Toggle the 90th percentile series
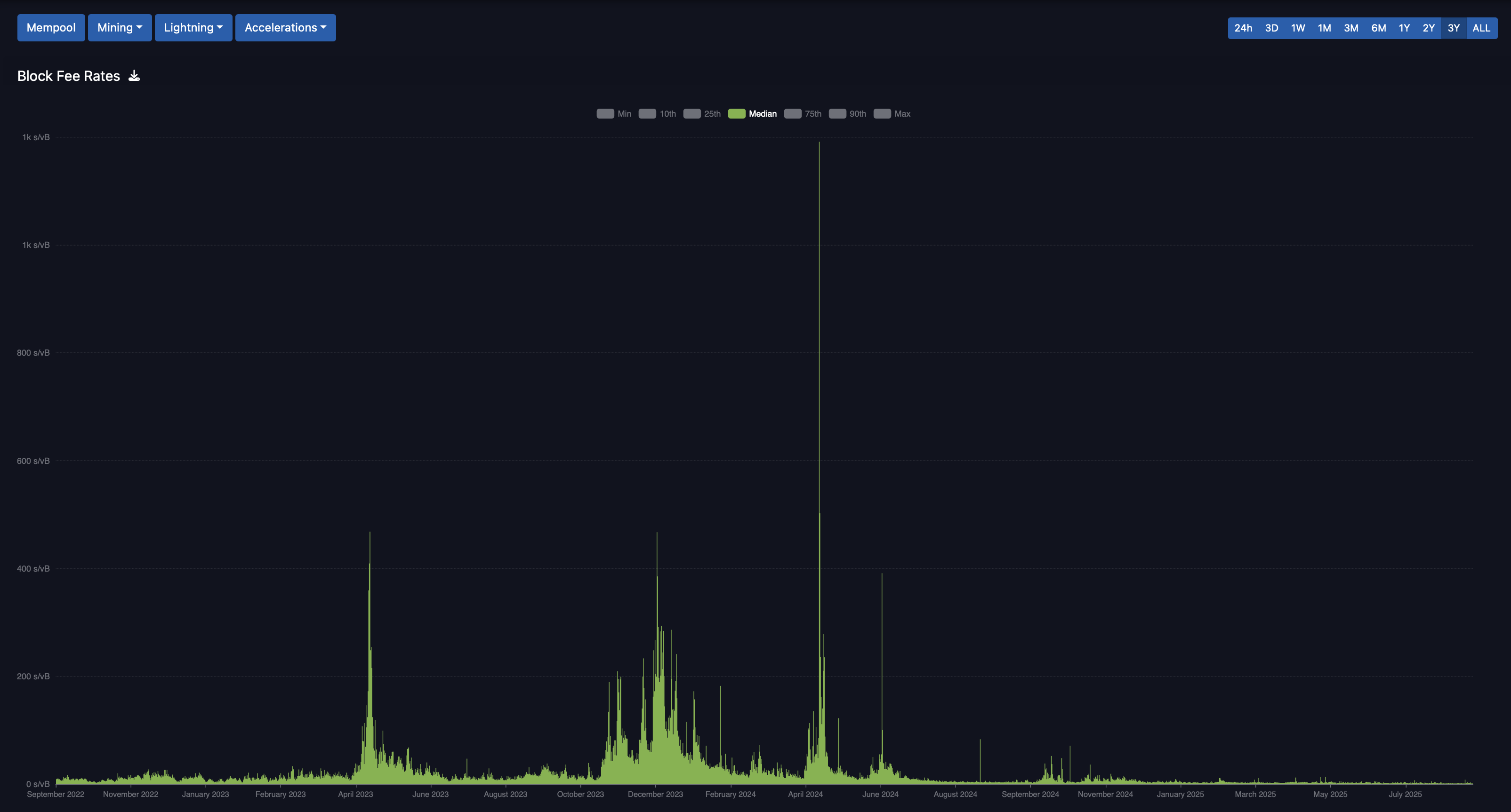The height and width of the screenshot is (812, 1511). pos(847,114)
